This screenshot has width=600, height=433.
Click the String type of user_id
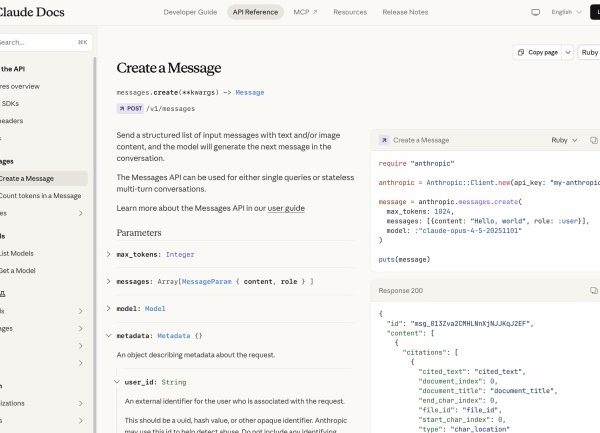[174, 382]
